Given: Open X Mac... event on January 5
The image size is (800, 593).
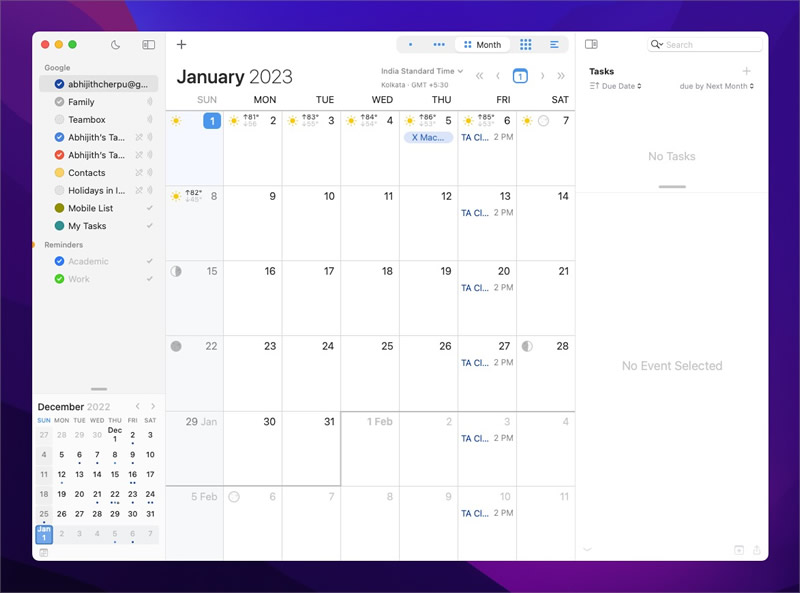Looking at the screenshot, I should 428,137.
